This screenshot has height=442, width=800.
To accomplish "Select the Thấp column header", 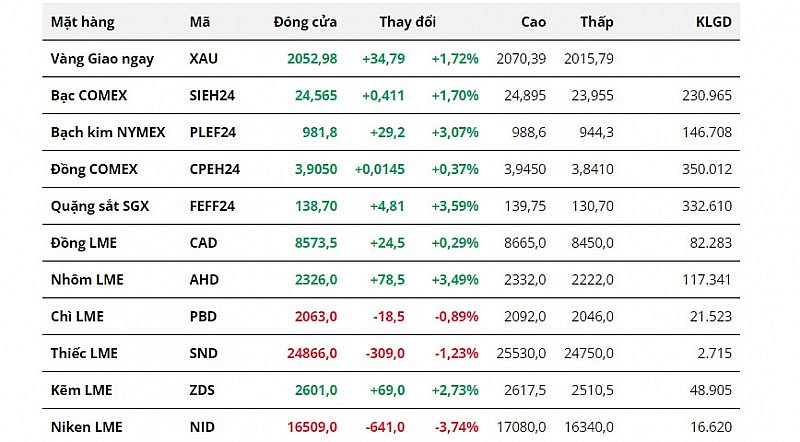I will [596, 21].
